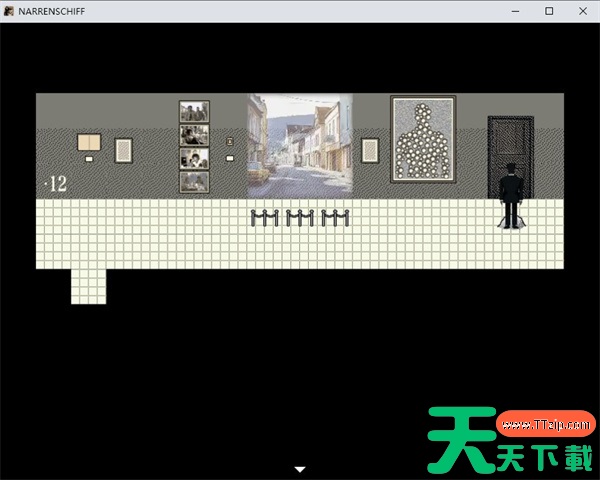Click the small framed picture beside the book
The height and width of the screenshot is (480, 600).
(124, 150)
